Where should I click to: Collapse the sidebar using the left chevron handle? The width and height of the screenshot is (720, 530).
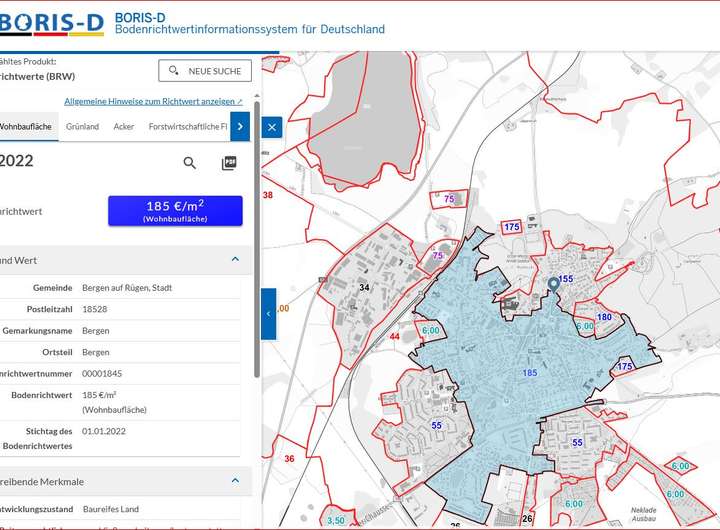[269, 314]
